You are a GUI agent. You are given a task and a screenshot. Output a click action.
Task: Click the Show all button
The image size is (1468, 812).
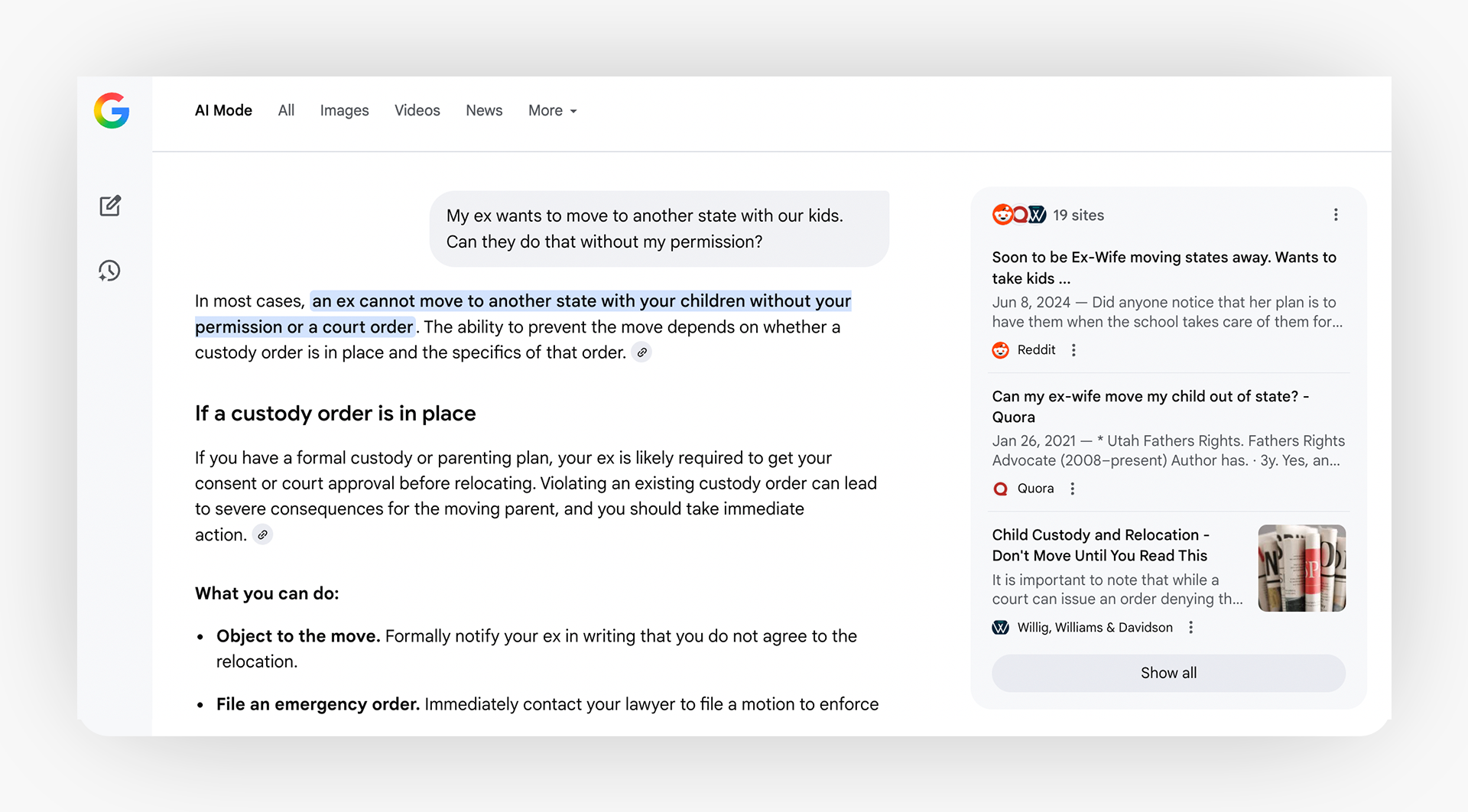(x=1168, y=673)
